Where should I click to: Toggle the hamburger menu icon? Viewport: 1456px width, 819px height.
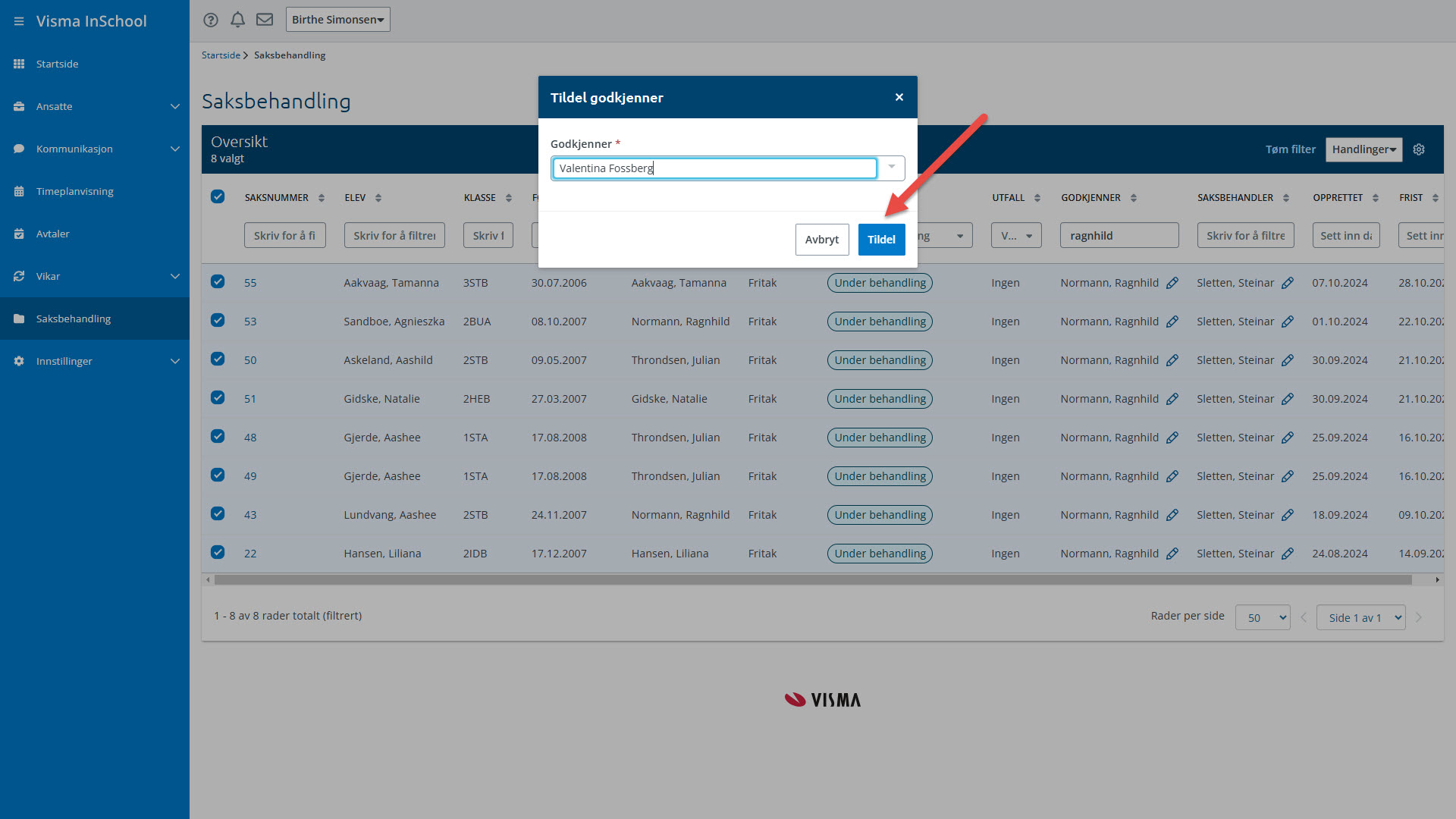point(19,21)
